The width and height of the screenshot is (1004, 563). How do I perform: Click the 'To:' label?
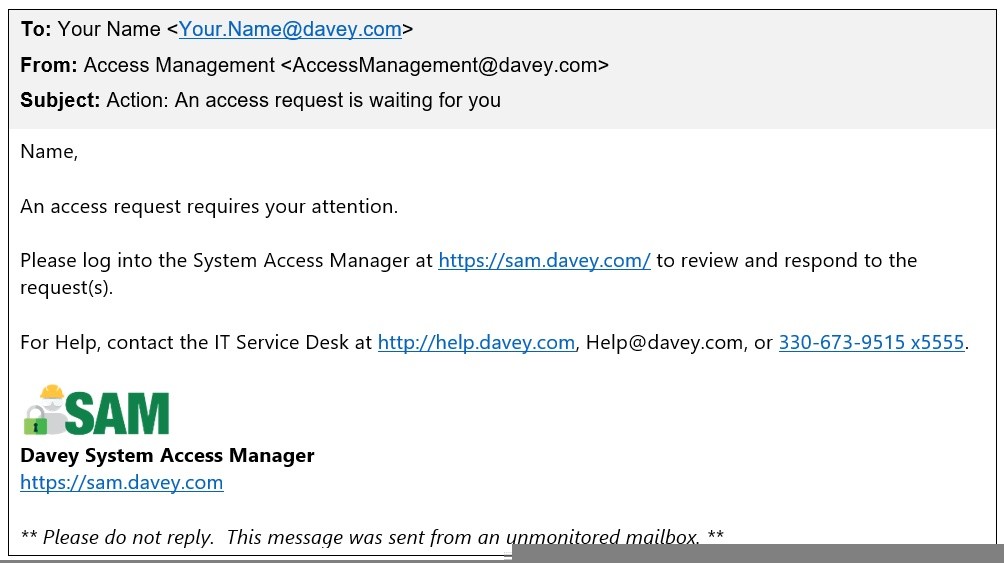[36, 29]
